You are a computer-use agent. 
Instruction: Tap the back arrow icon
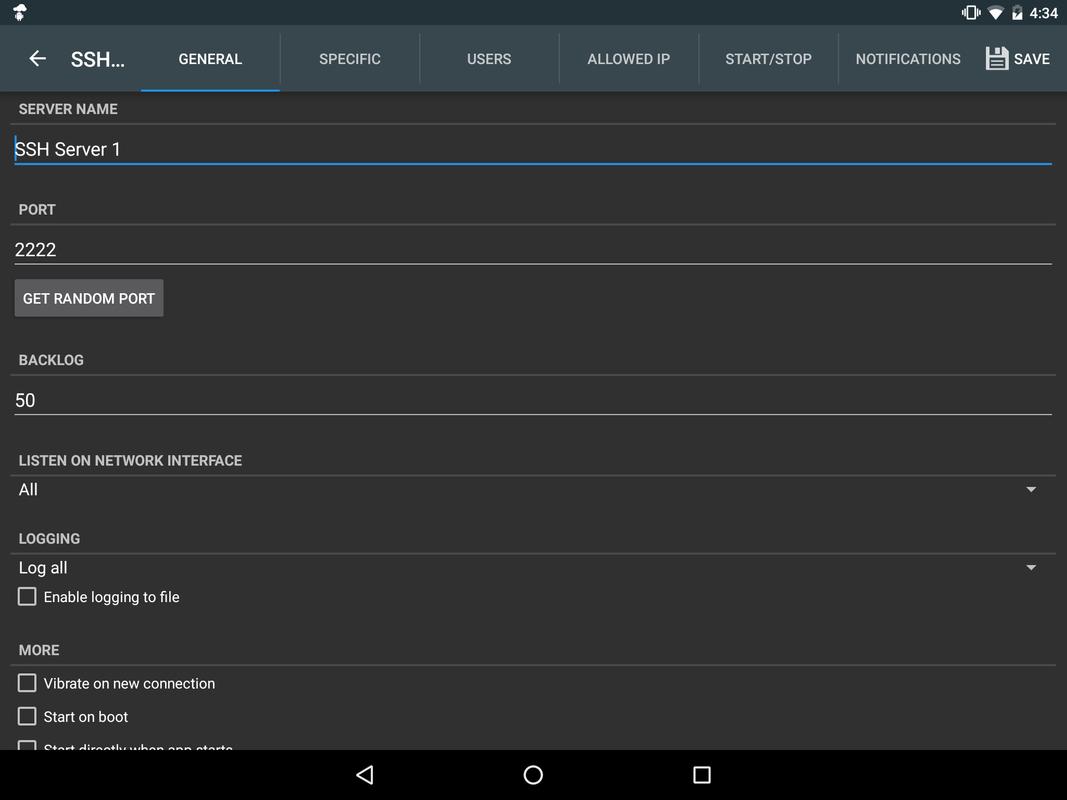[37, 59]
